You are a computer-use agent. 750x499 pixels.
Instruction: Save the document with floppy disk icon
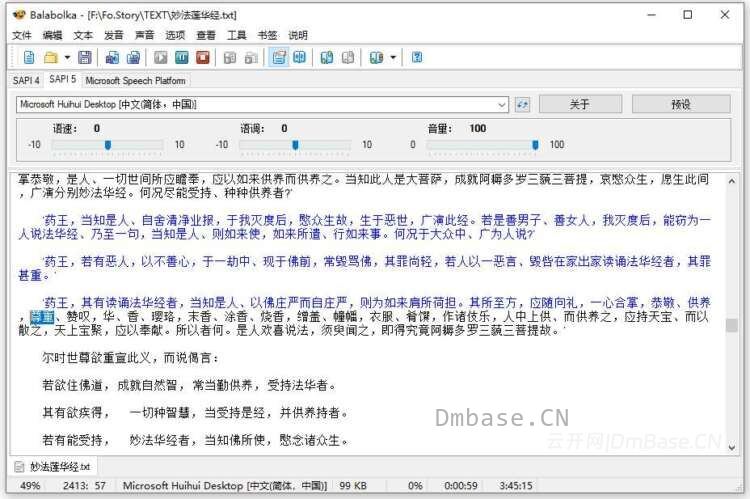tap(85, 58)
